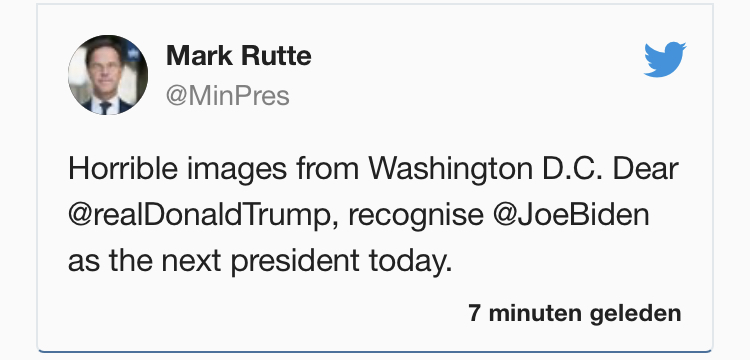Click the word from in first line
This screenshot has width=750, height=360.
pos(327,169)
